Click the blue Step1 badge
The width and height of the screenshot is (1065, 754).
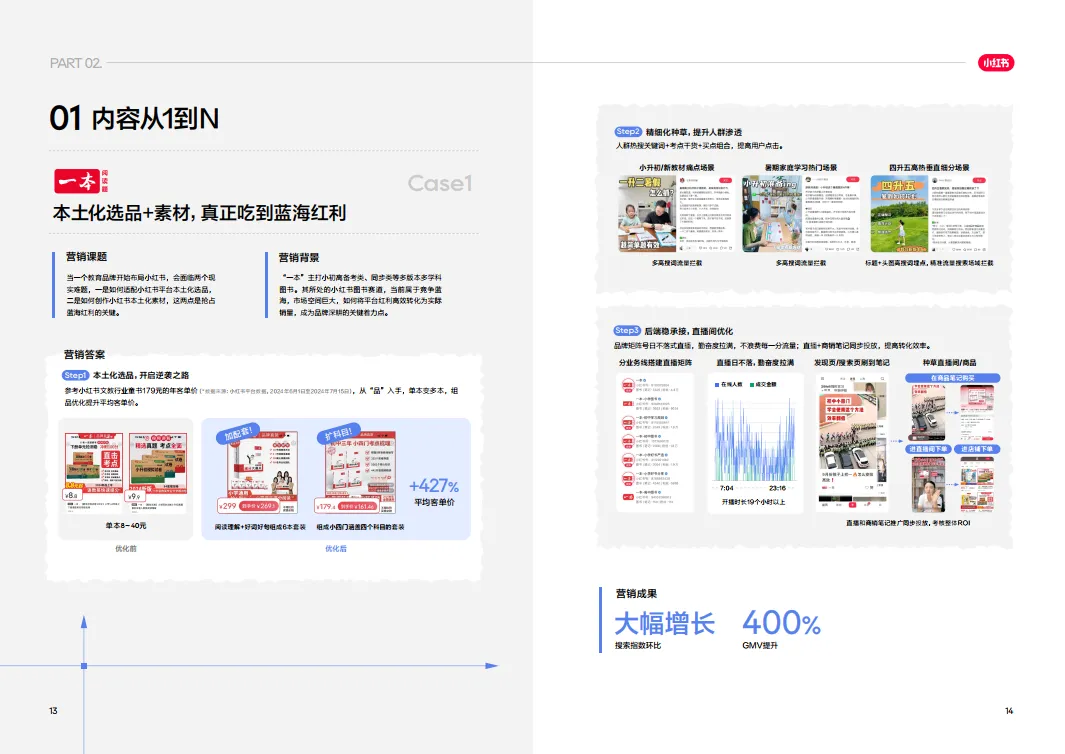pyautogui.click(x=74, y=375)
